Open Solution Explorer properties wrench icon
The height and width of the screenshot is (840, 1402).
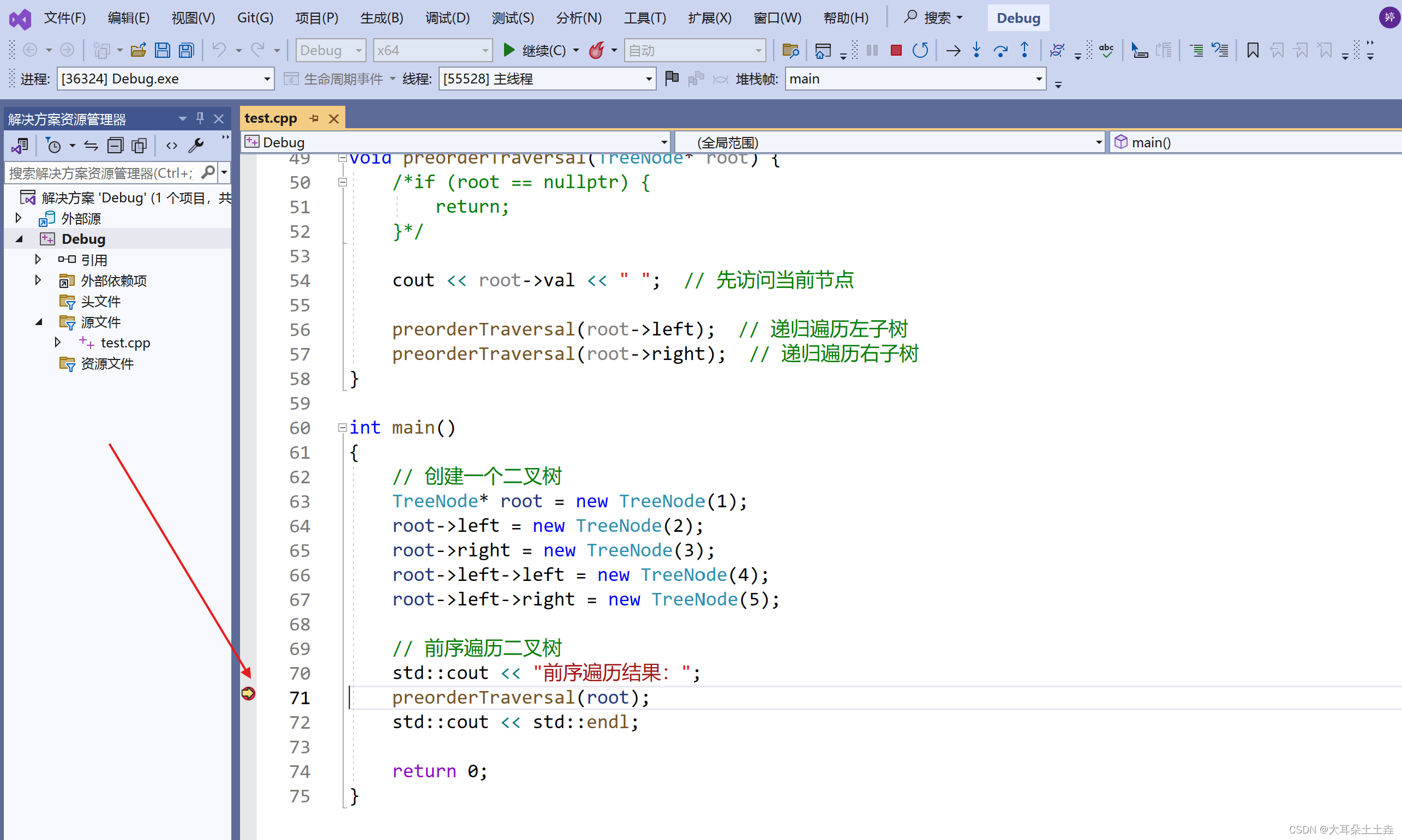(x=196, y=146)
